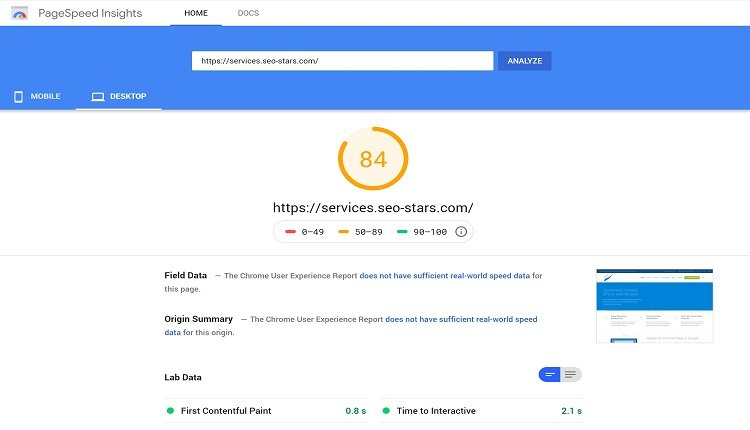Click the mobile phone icon
This screenshot has height=430, width=750.
click(x=18, y=97)
